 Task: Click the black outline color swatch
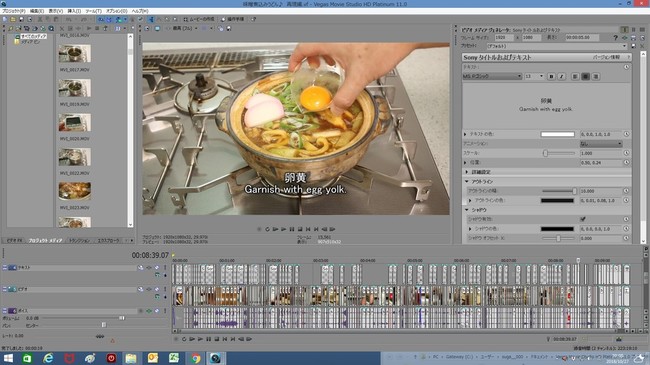tap(558, 201)
